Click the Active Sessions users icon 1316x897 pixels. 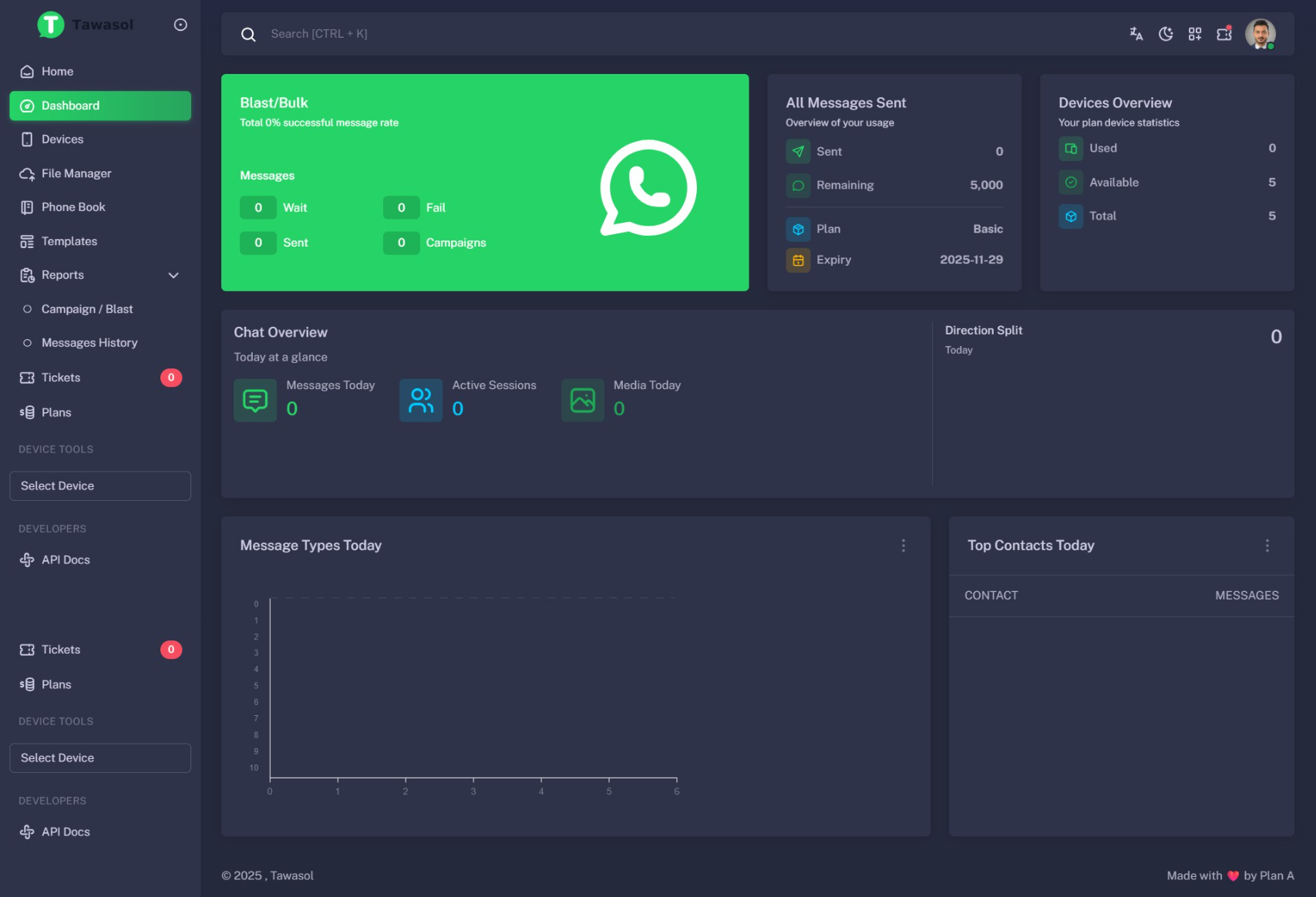pos(421,400)
